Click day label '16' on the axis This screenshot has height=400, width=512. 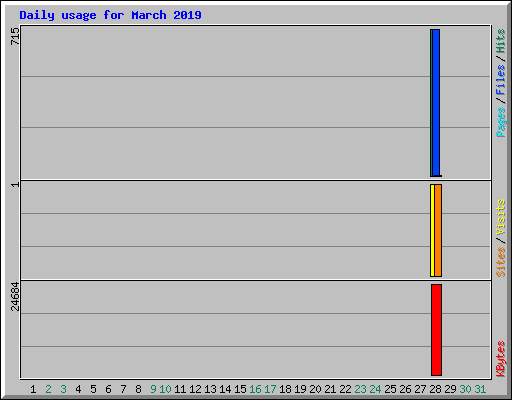255,389
